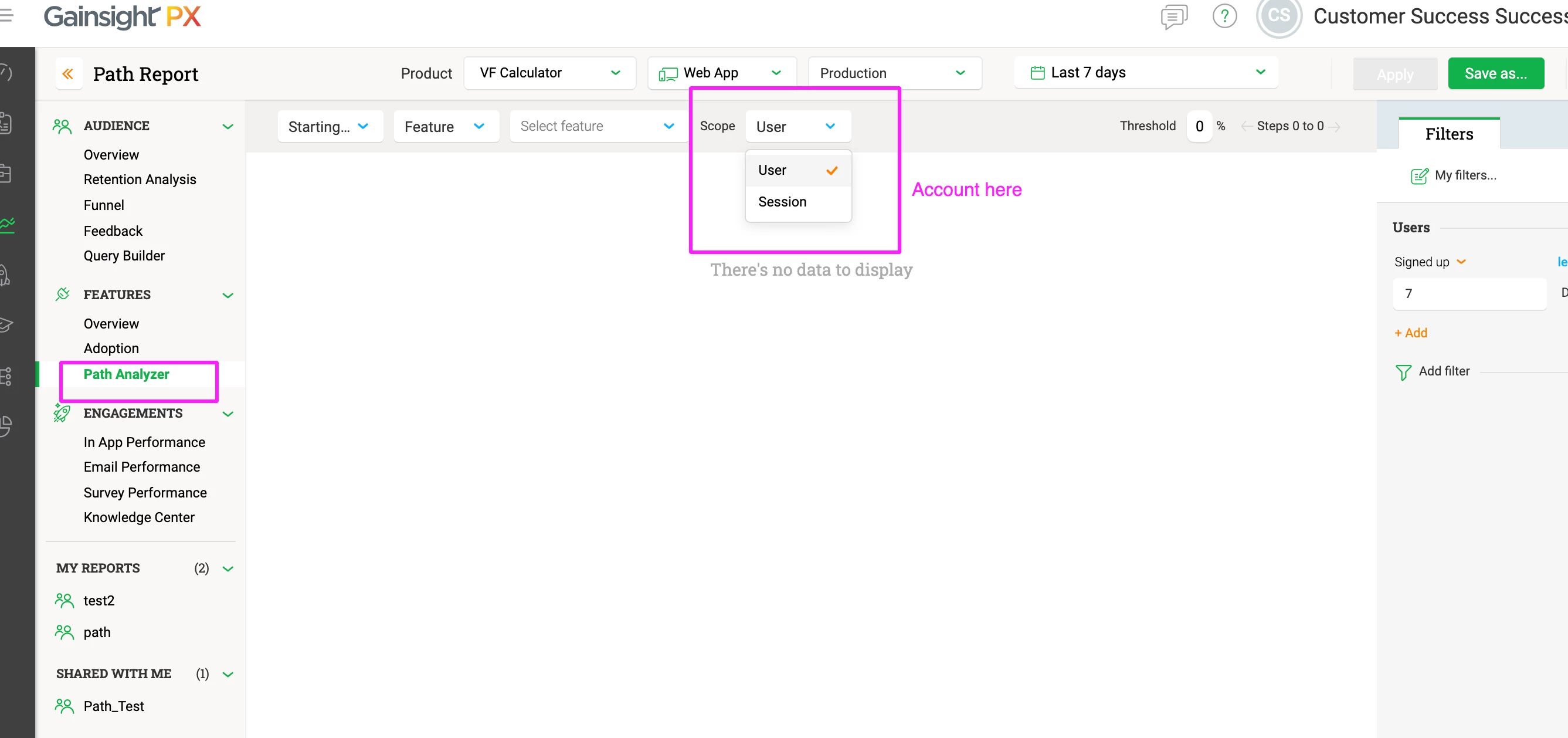Open the VF Calculator product dropdown
Image resolution: width=1568 pixels, height=738 pixels.
[x=549, y=73]
